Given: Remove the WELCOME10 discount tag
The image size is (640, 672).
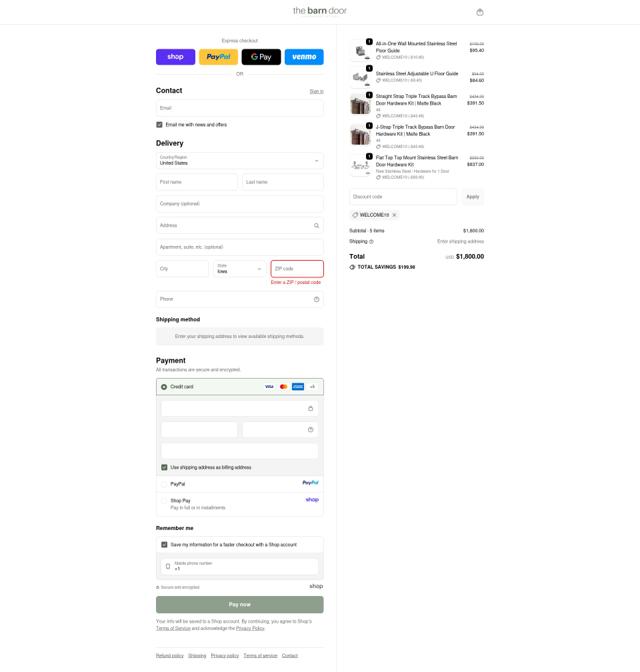Looking at the screenshot, I should (394, 215).
